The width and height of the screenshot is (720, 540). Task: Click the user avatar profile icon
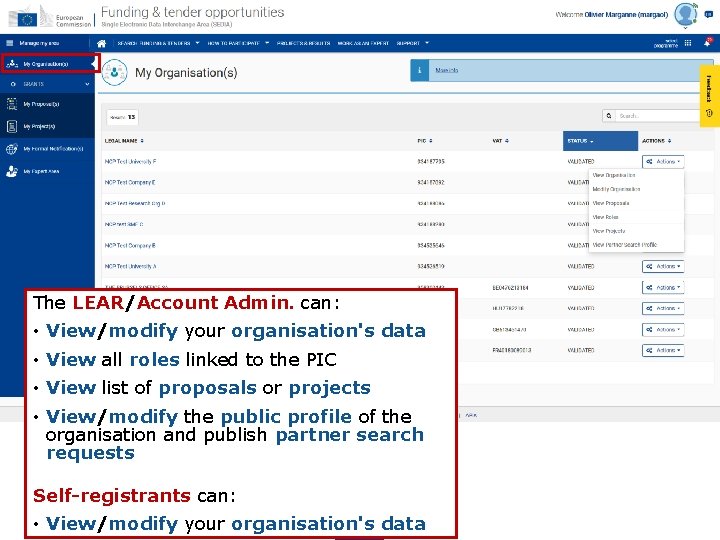point(685,14)
